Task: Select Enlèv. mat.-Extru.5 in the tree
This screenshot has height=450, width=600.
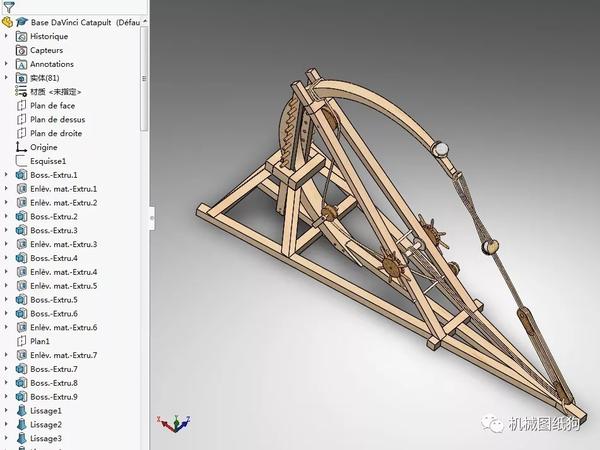Action: (x=64, y=286)
